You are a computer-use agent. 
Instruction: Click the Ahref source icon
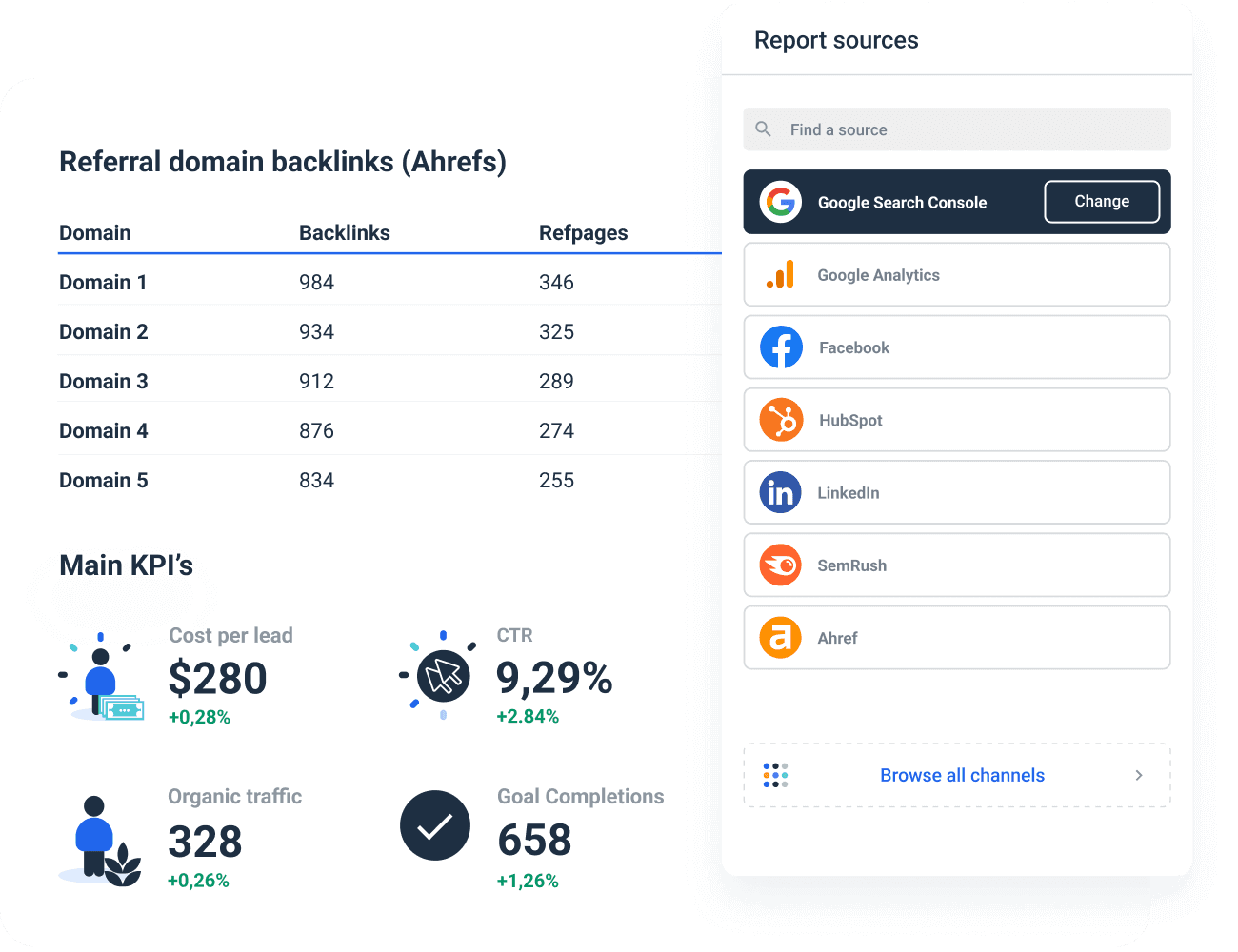pos(781,638)
